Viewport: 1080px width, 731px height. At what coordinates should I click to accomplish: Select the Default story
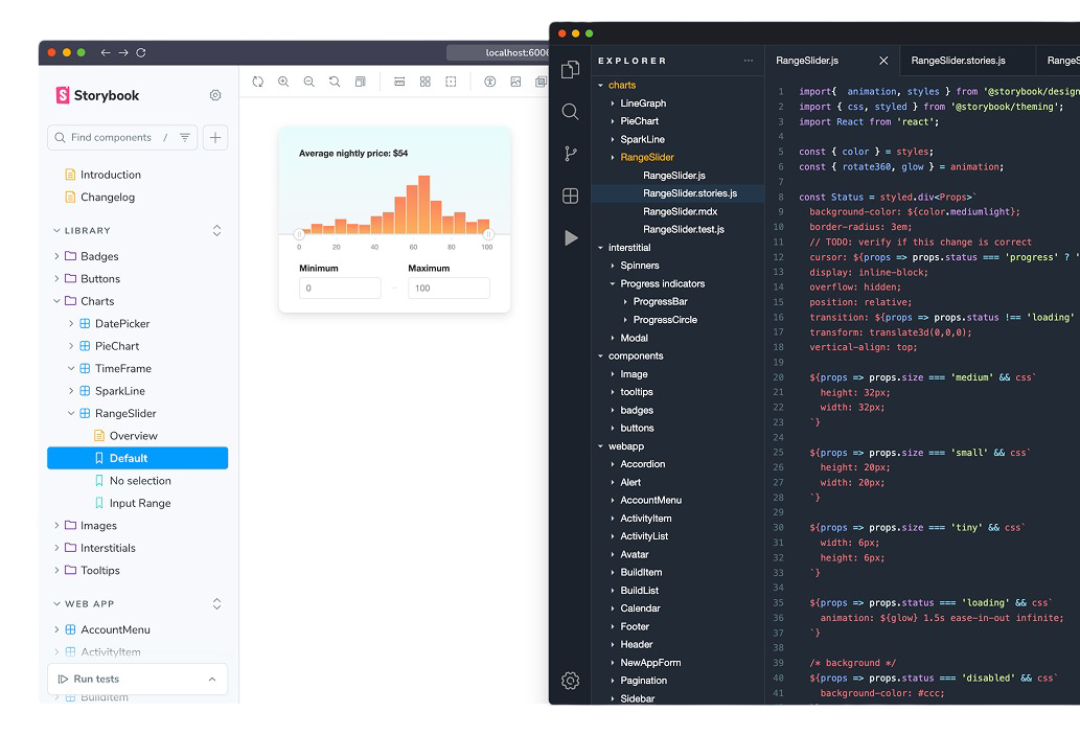[138, 458]
